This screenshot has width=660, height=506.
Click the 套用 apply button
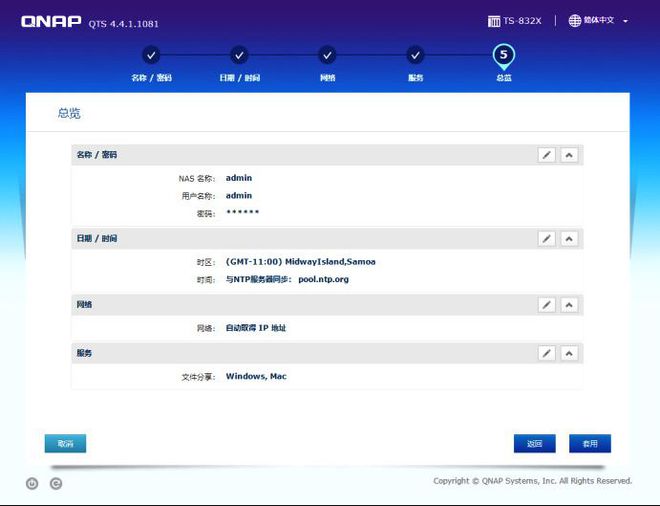tap(590, 443)
